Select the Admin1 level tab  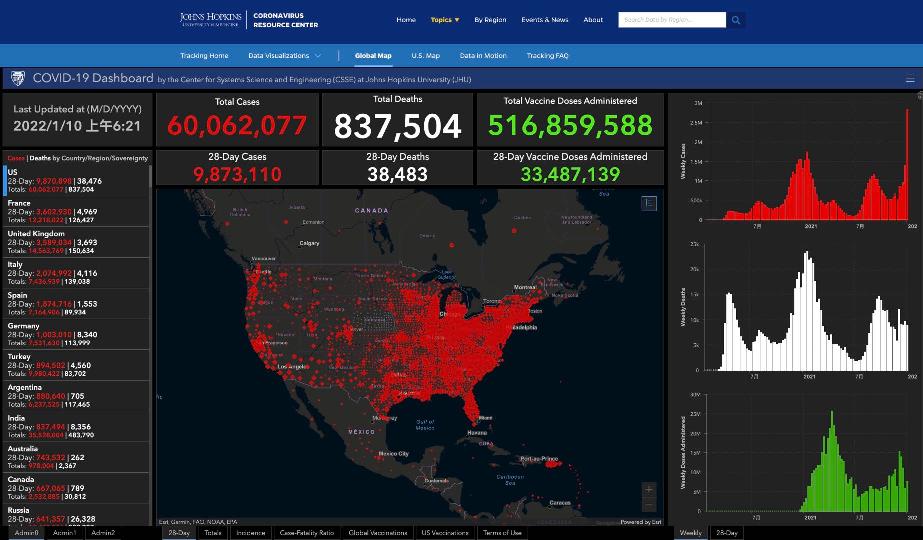pos(64,533)
